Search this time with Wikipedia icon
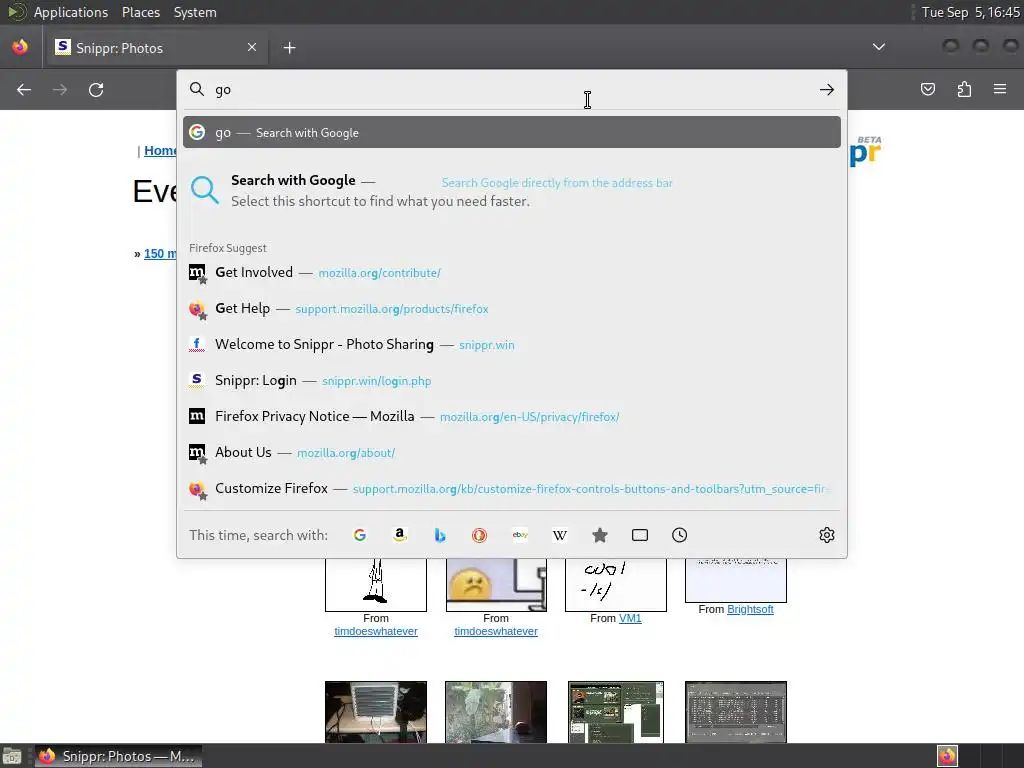Screen dimensions: 1024x768 pos(560,535)
